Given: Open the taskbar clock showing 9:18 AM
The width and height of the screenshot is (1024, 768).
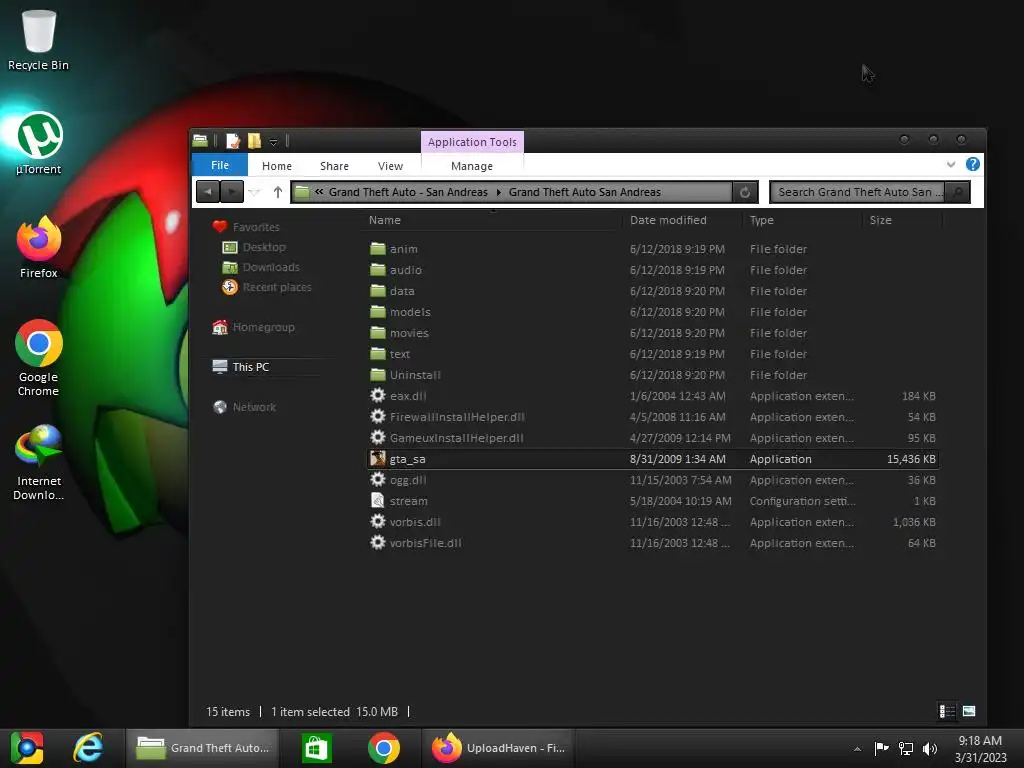Looking at the screenshot, I should [980, 749].
